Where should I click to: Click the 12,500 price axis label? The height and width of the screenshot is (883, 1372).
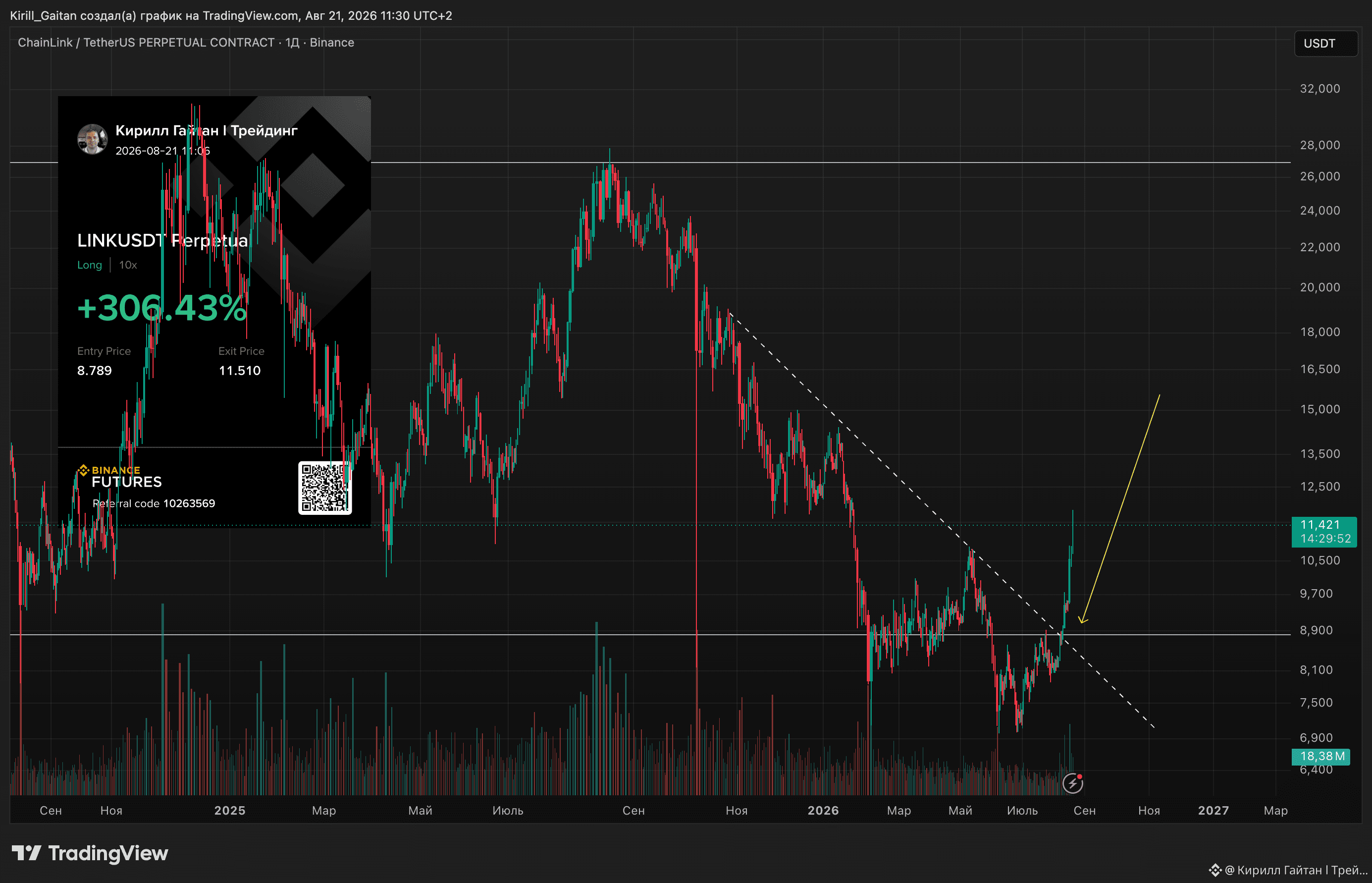(x=1320, y=487)
